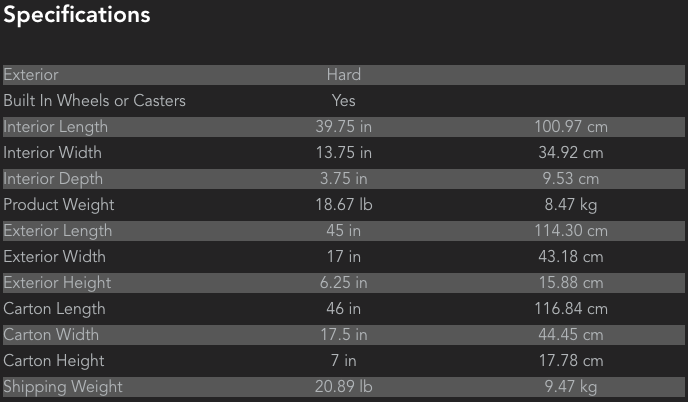Image resolution: width=688 pixels, height=402 pixels.
Task: Click the Specifications heading
Action: (77, 15)
